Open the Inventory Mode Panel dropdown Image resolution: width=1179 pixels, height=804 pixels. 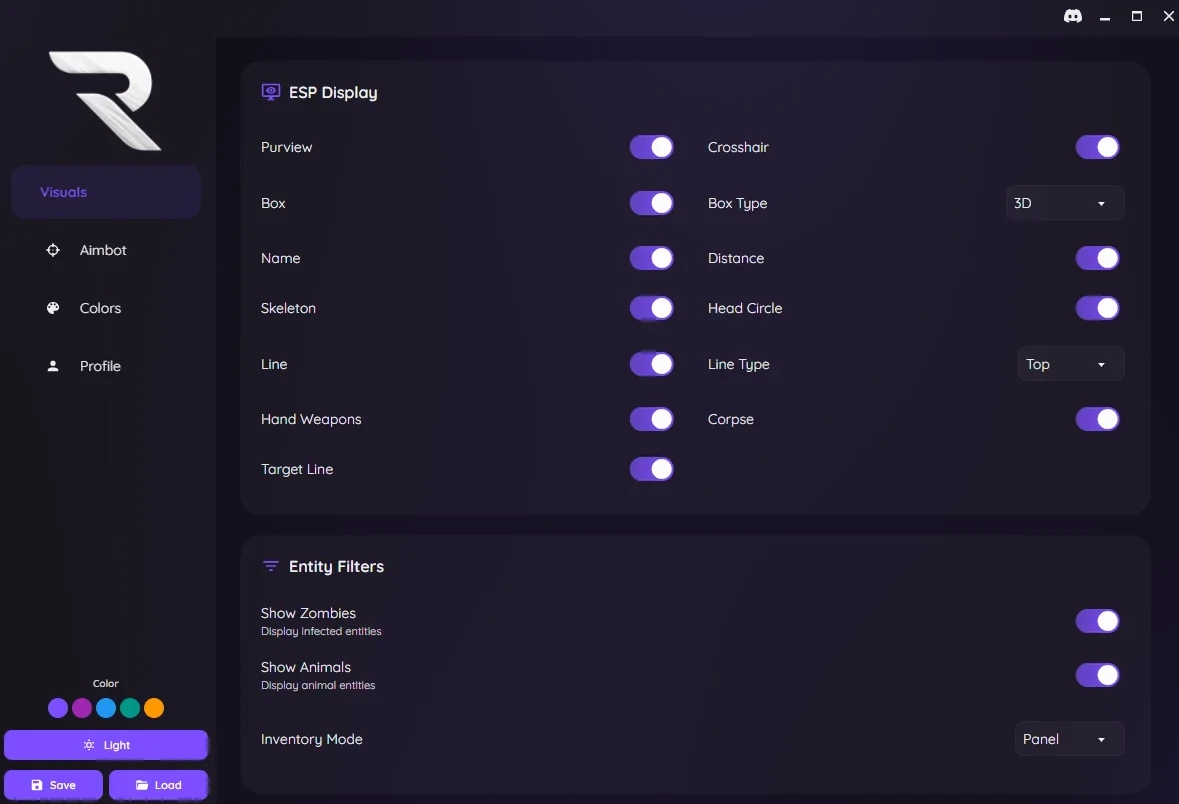(x=1069, y=739)
